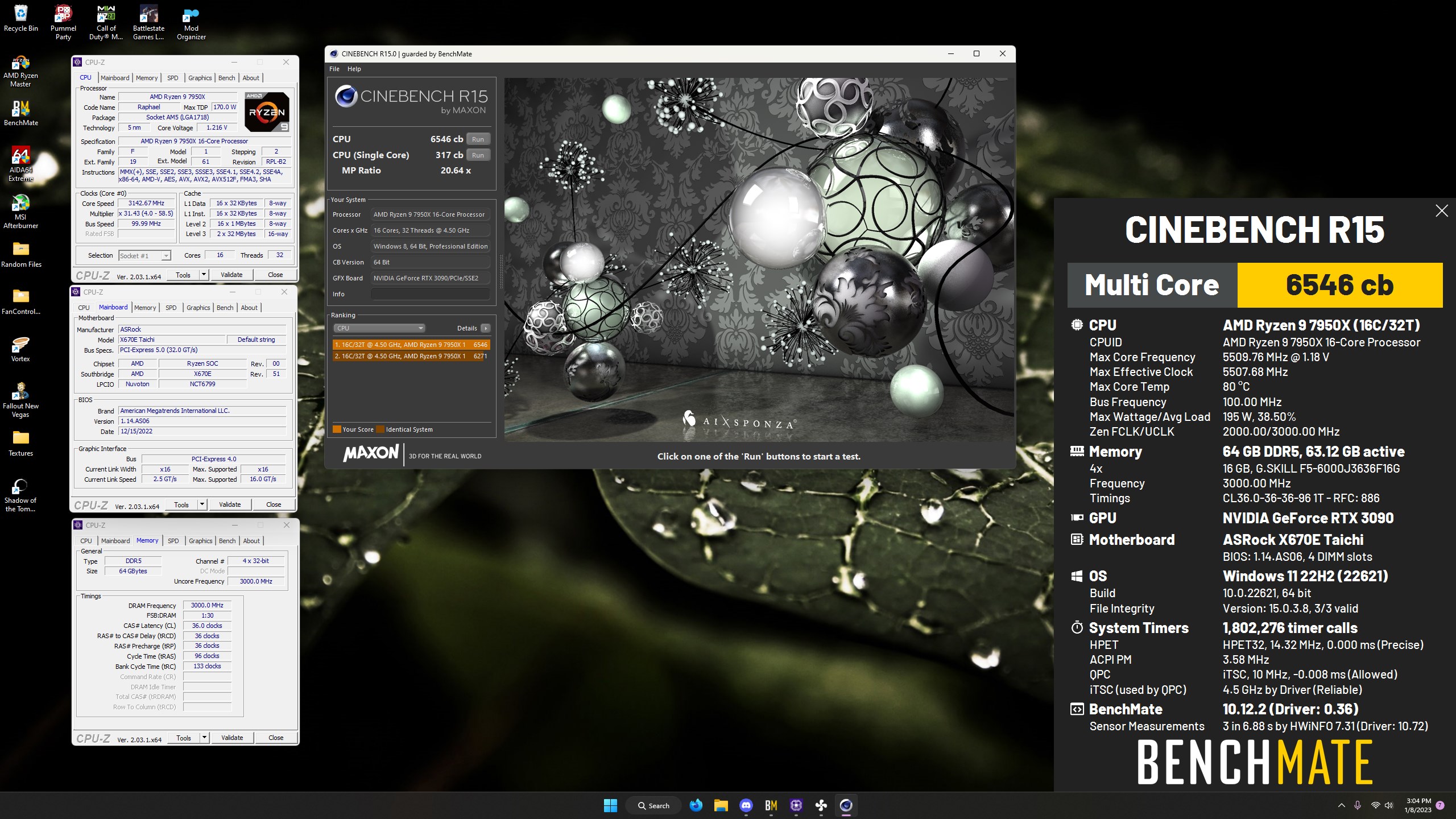The height and width of the screenshot is (819, 1456).
Task: Select the Vortex desktop icon
Action: coord(21,349)
